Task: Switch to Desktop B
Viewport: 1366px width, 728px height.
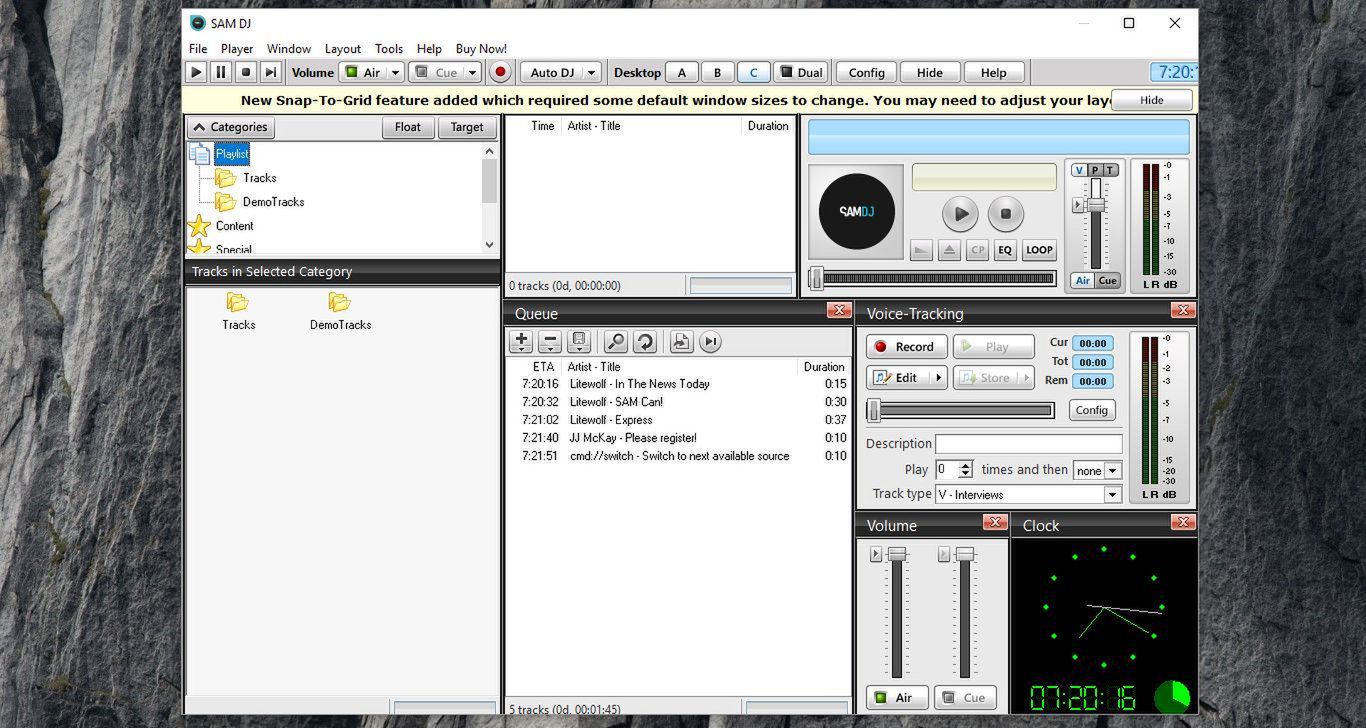Action: click(717, 72)
